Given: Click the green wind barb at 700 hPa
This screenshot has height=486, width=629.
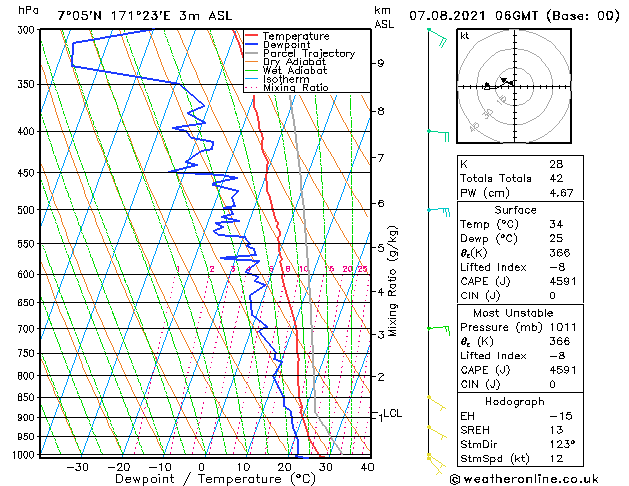Looking at the screenshot, I should click(439, 330).
